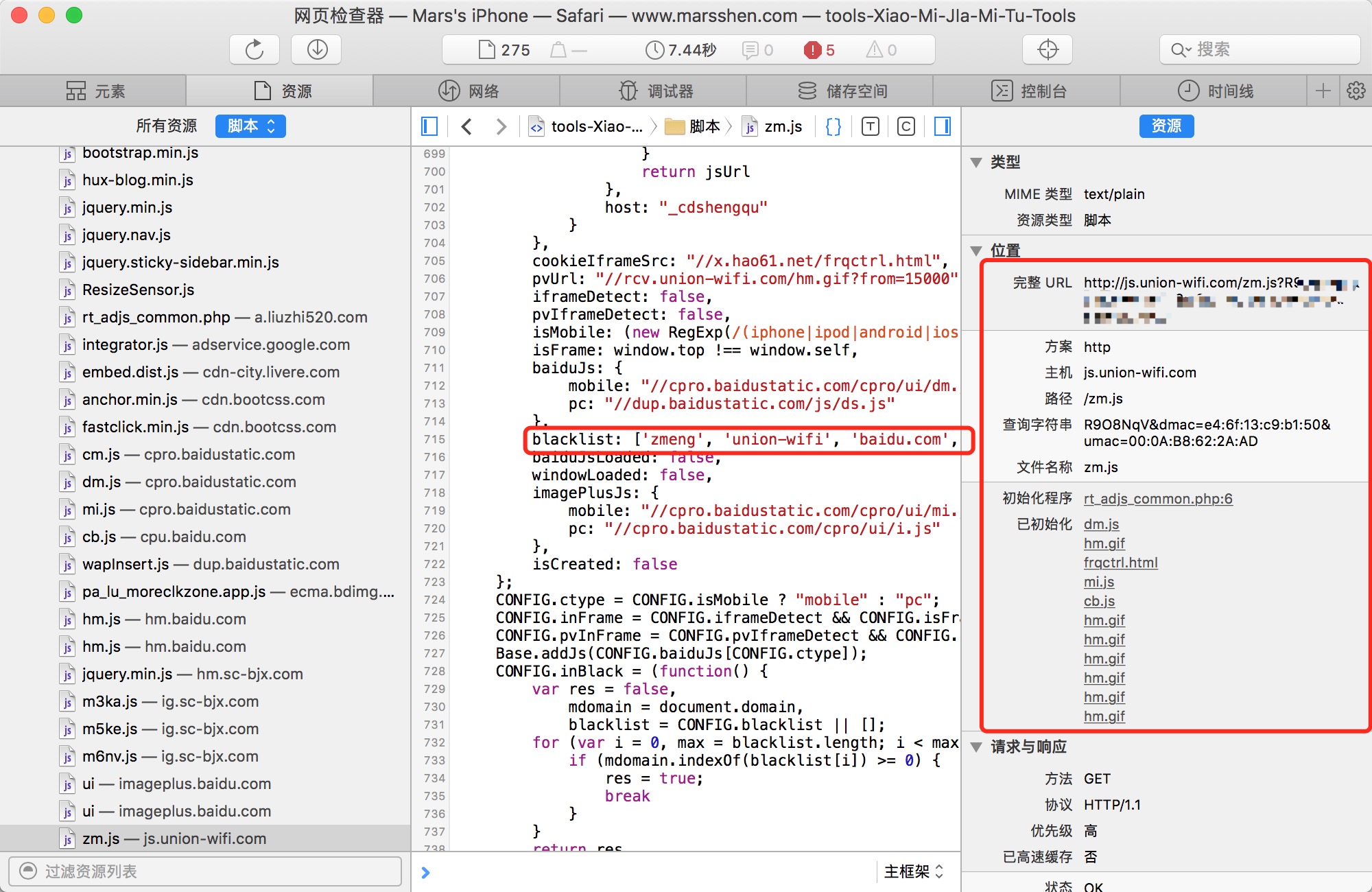Open inspector settings gear icon
The width and height of the screenshot is (1372, 892).
(1356, 91)
